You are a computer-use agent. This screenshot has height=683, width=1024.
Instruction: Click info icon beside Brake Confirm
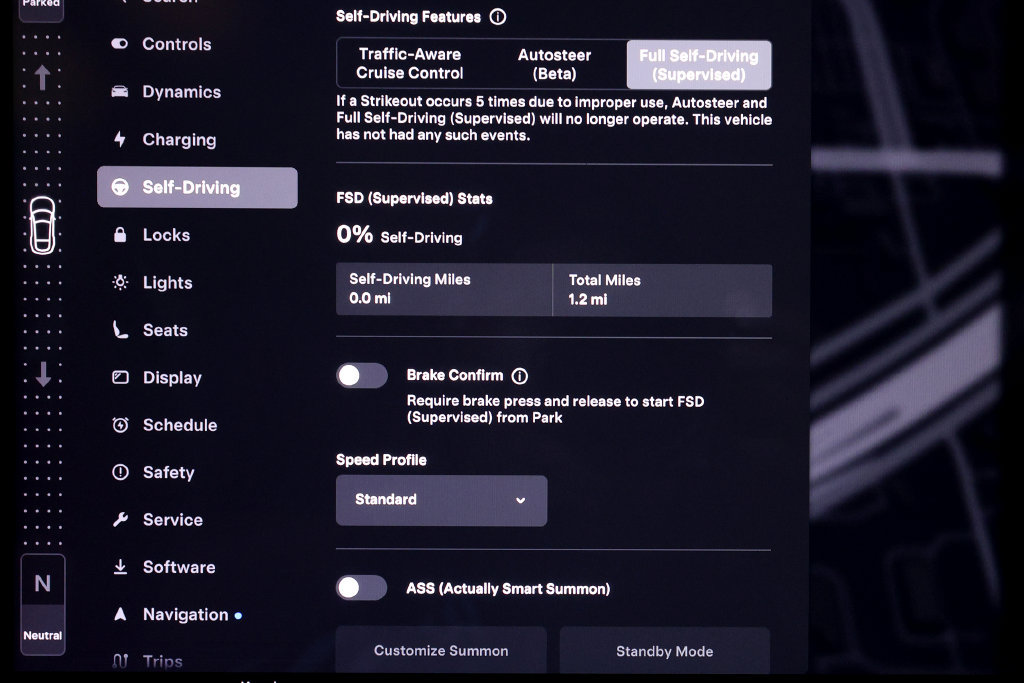point(520,376)
